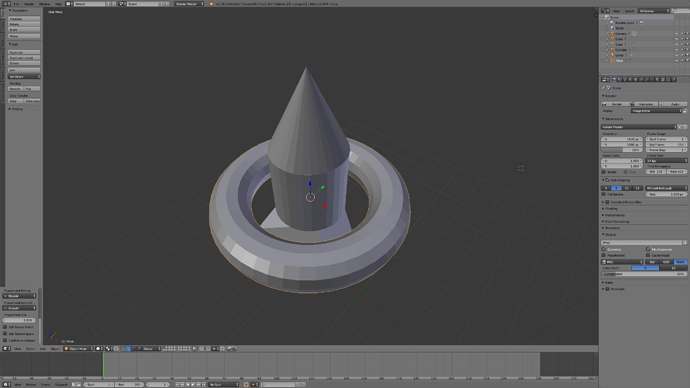Adjust the Compression slider in Output
Screen dimensions: 690x388
coord(644,274)
